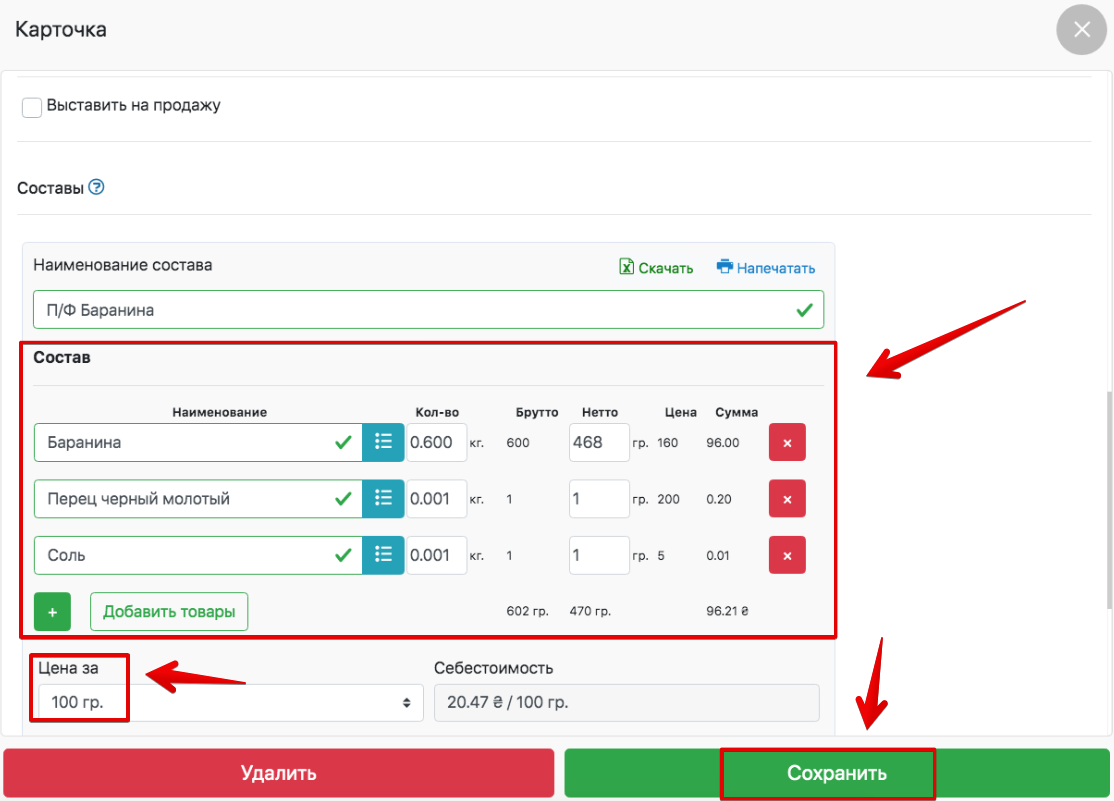The height and width of the screenshot is (801, 1114).
Task: Remove Соль ingredient row
Action: (x=786, y=555)
